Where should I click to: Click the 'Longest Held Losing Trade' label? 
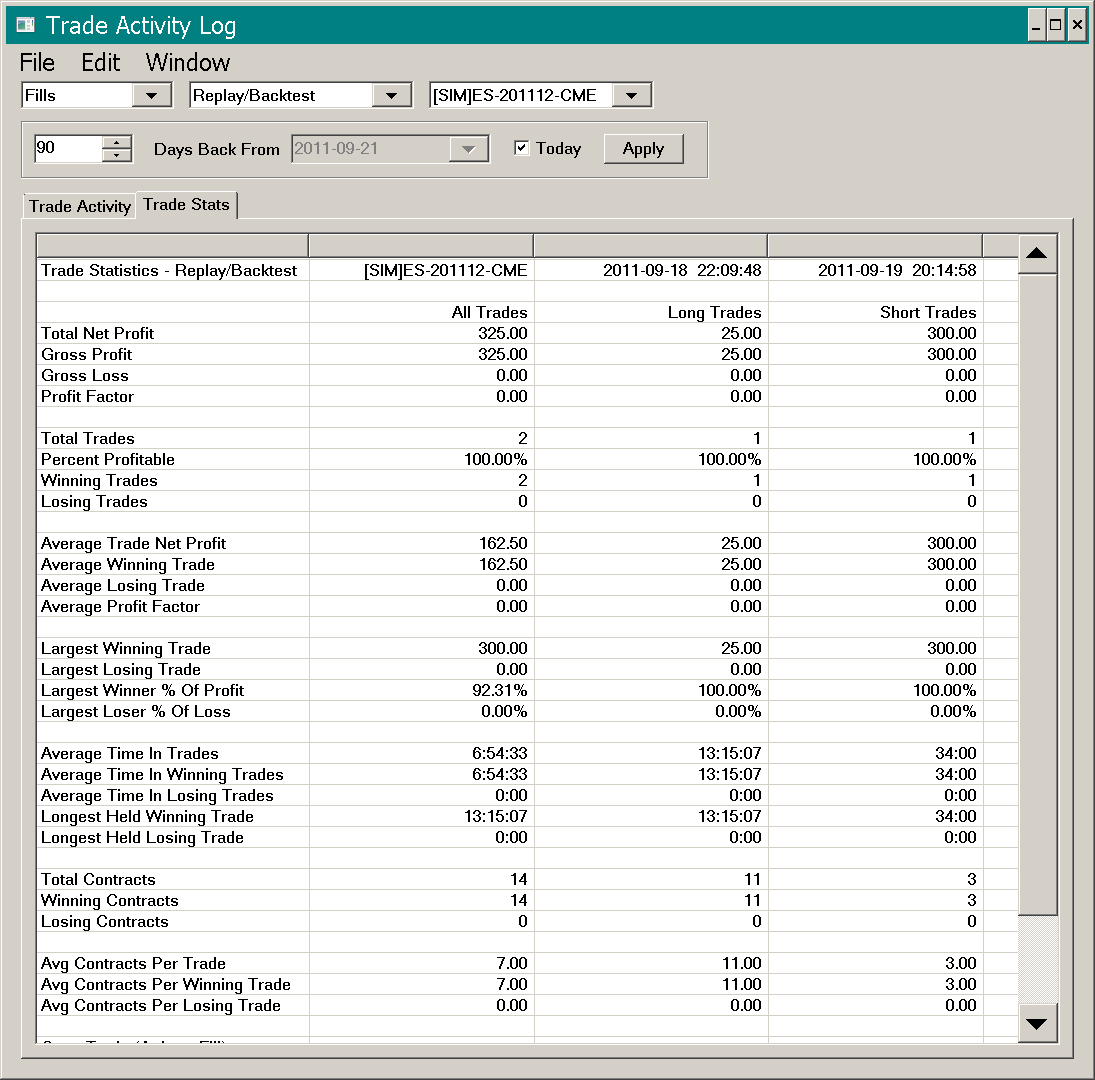point(142,837)
